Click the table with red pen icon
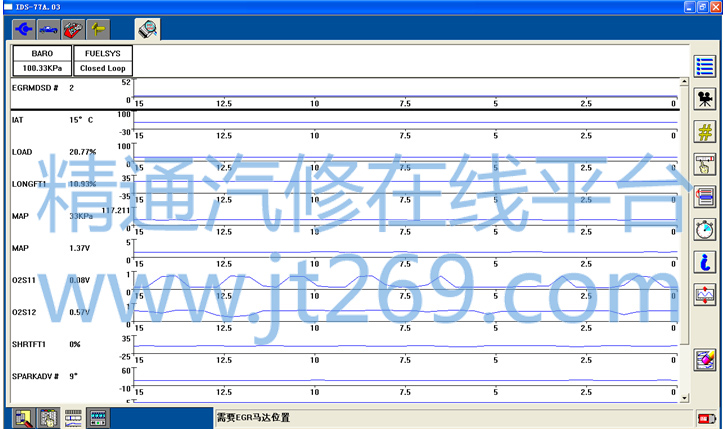Image resolution: width=725 pixels, height=429 pixels. coord(24,418)
